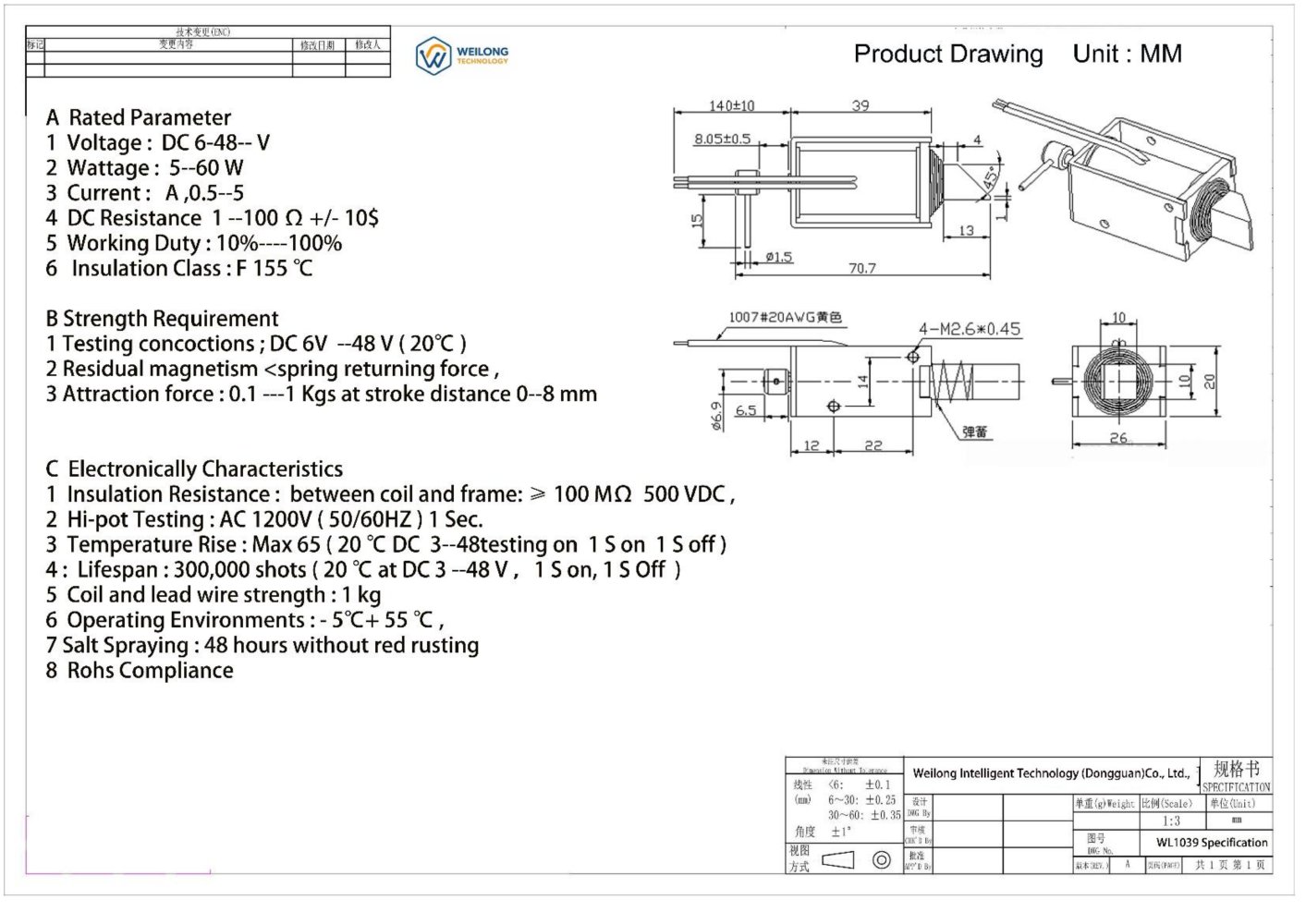This screenshot has height=924, width=1306.
Task: Click the 'Voltage : DC 6-48-- V' line
Action: pyautogui.click(x=158, y=142)
